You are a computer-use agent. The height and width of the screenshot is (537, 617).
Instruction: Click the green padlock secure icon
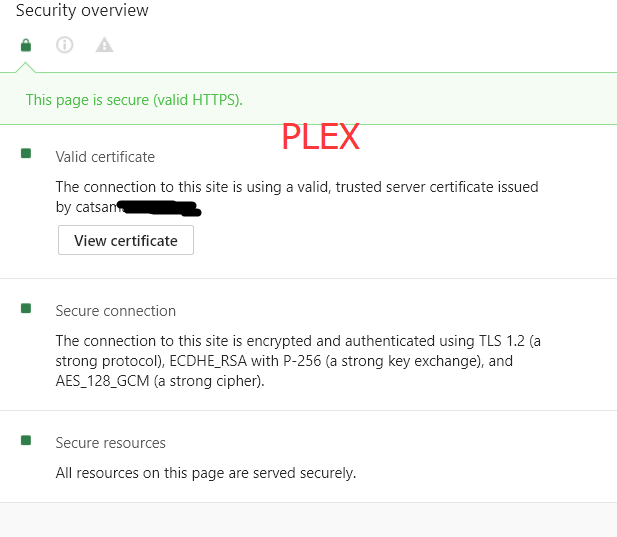(26, 45)
